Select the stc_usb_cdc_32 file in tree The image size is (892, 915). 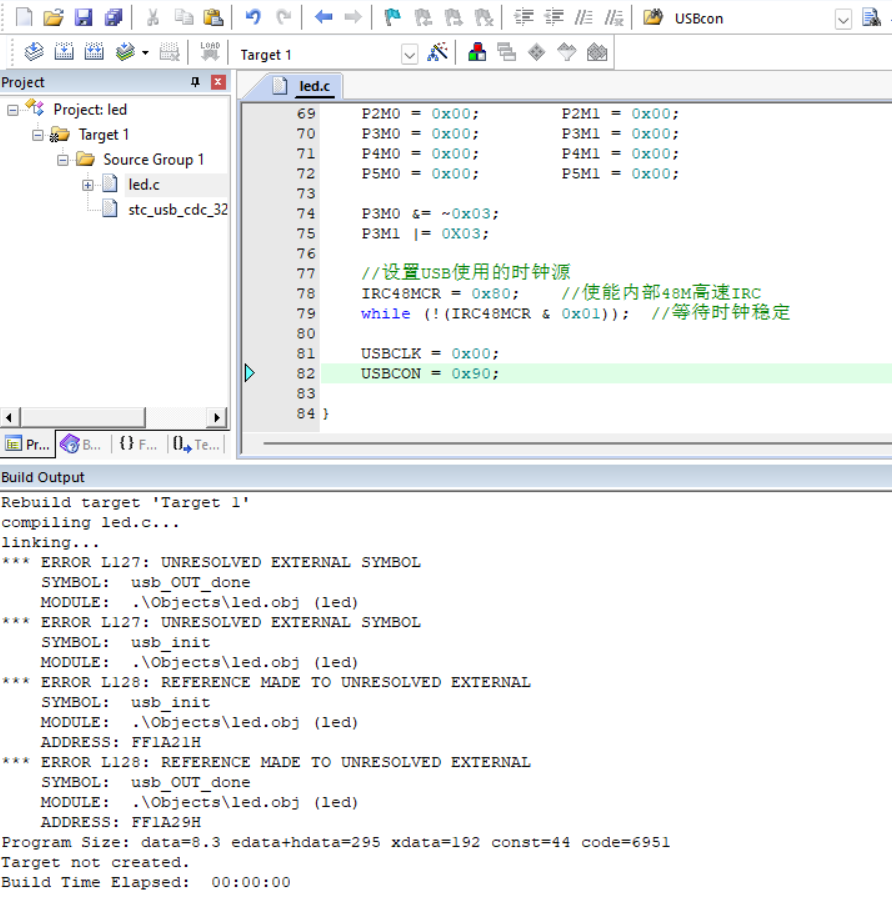click(x=178, y=210)
